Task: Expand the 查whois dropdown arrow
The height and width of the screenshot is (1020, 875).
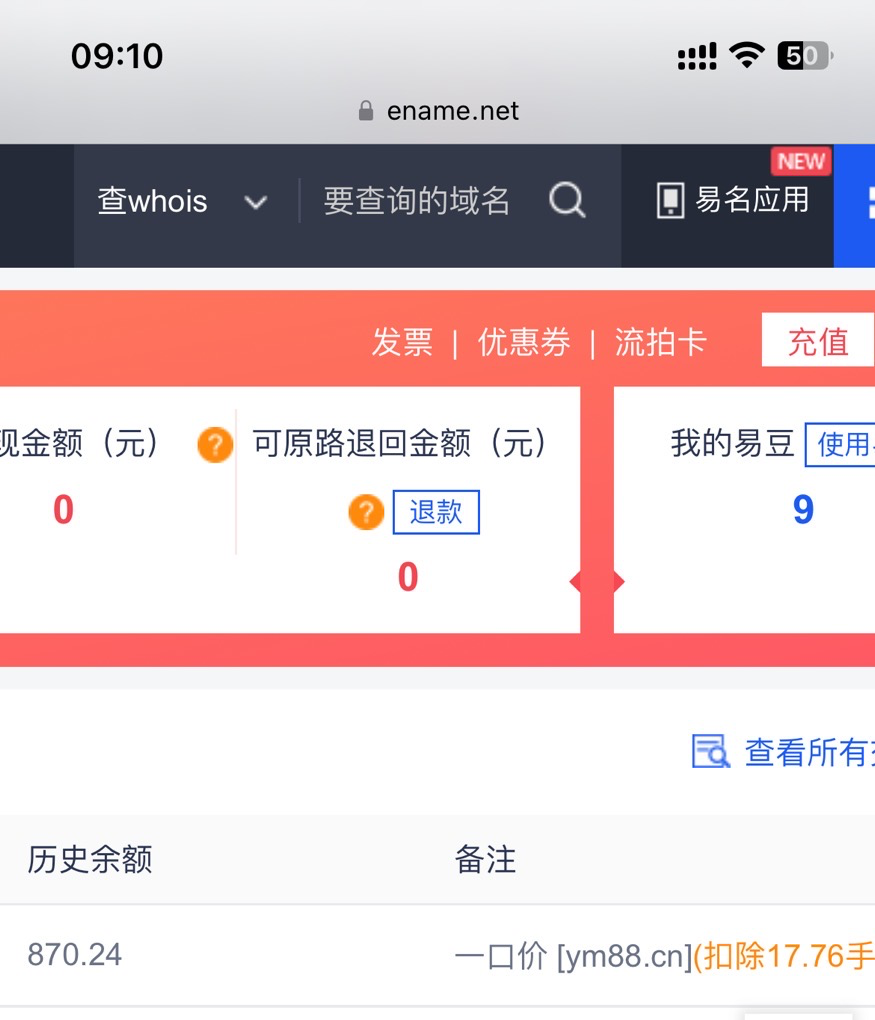Action: point(256,203)
